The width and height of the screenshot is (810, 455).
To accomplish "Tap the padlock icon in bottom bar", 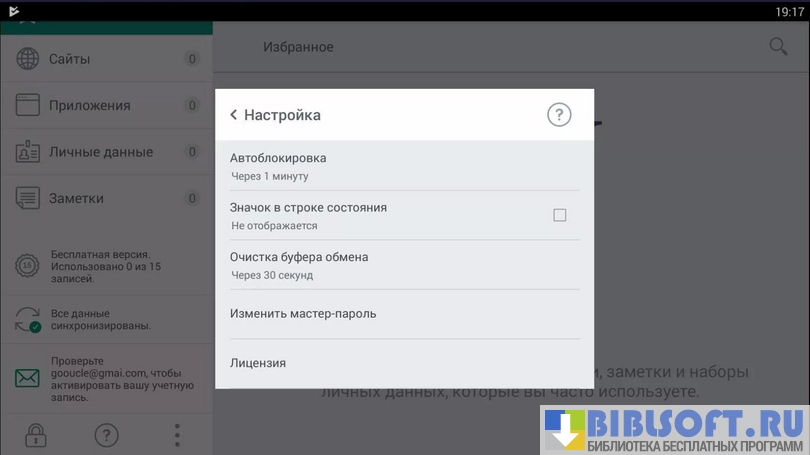I will [x=36, y=435].
